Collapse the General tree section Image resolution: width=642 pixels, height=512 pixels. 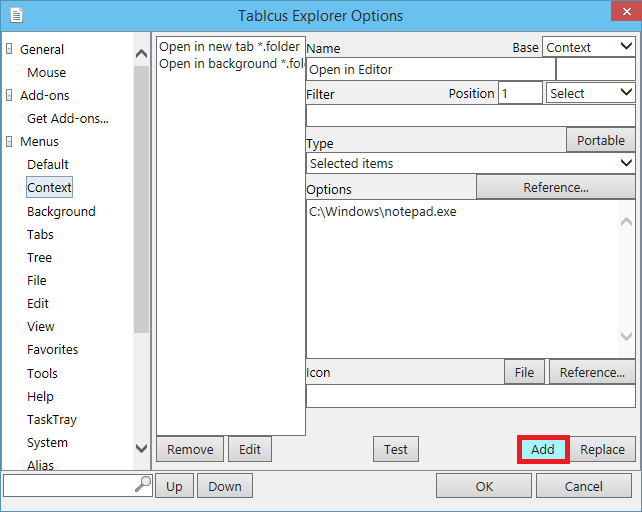point(9,49)
